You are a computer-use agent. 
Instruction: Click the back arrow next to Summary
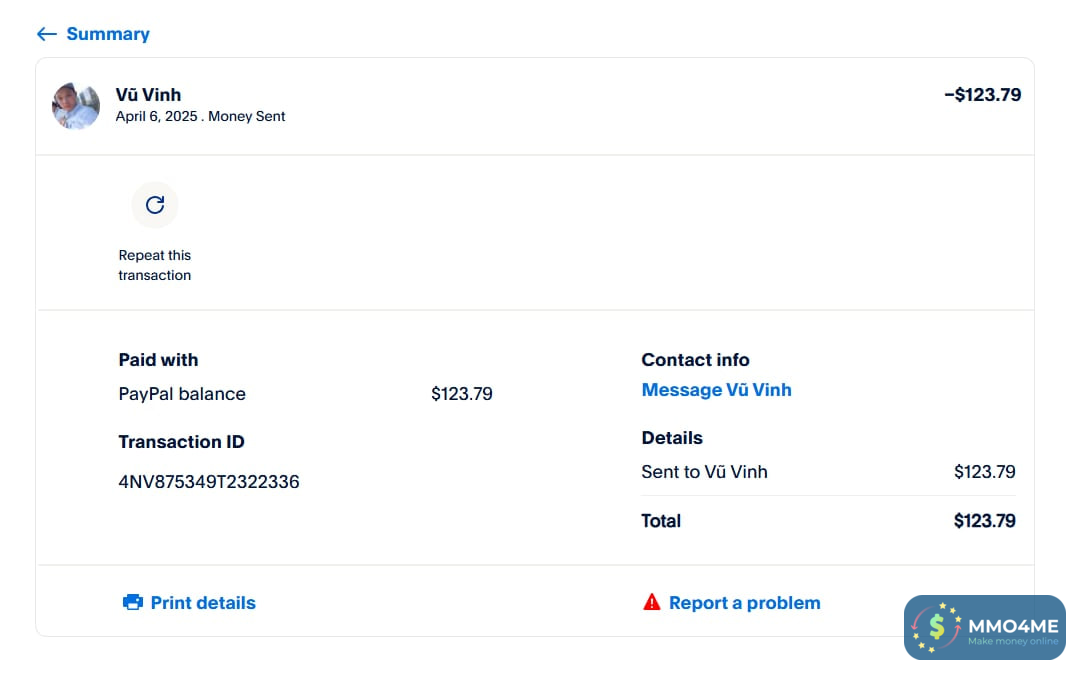tap(46, 34)
